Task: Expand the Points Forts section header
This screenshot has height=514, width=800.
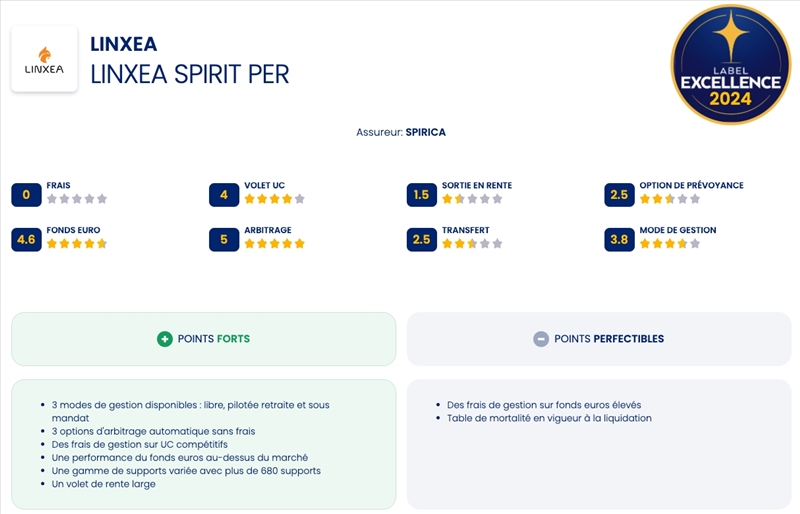Action: (x=204, y=339)
